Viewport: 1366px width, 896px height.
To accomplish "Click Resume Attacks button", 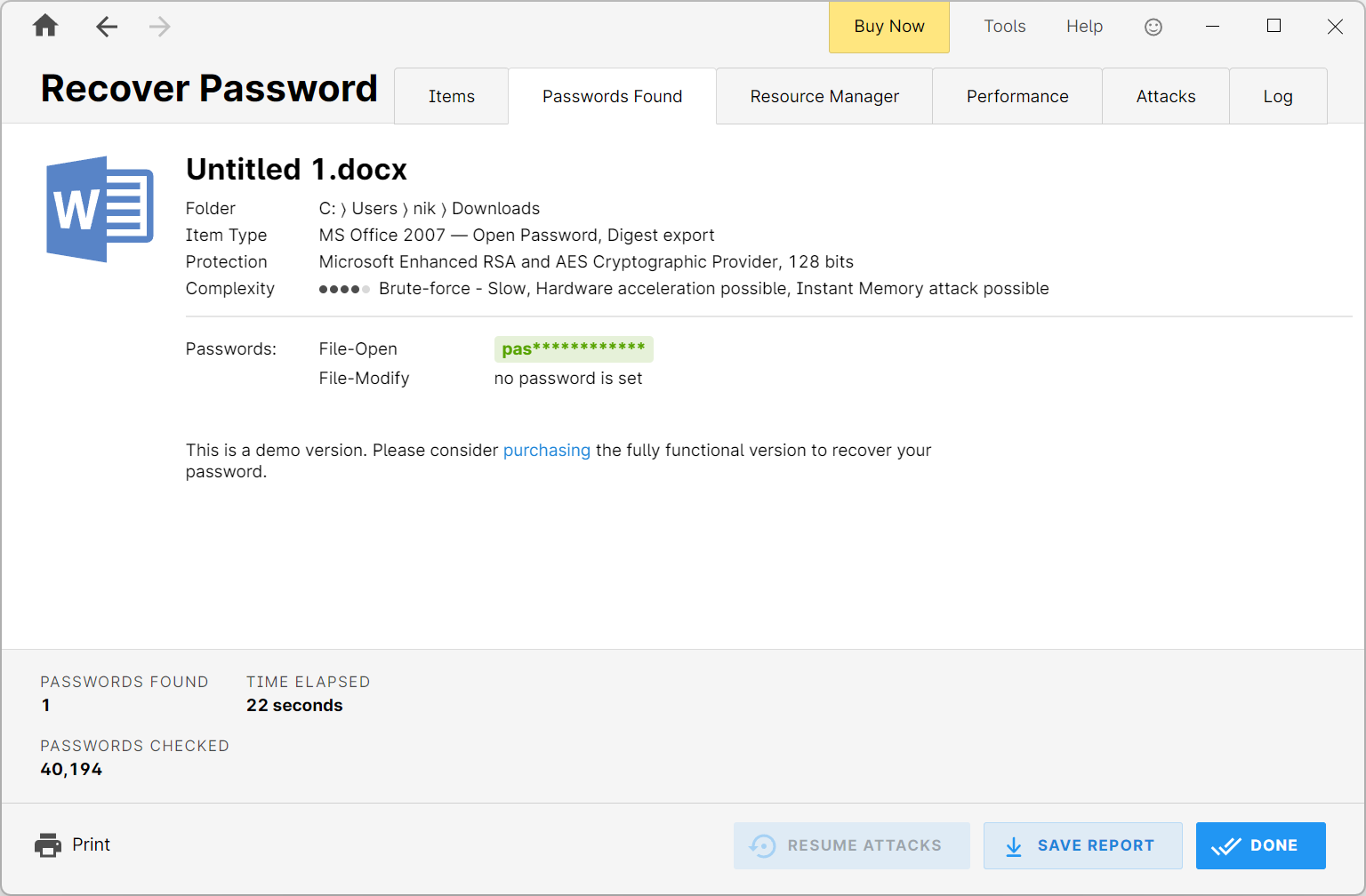I will tap(852, 845).
